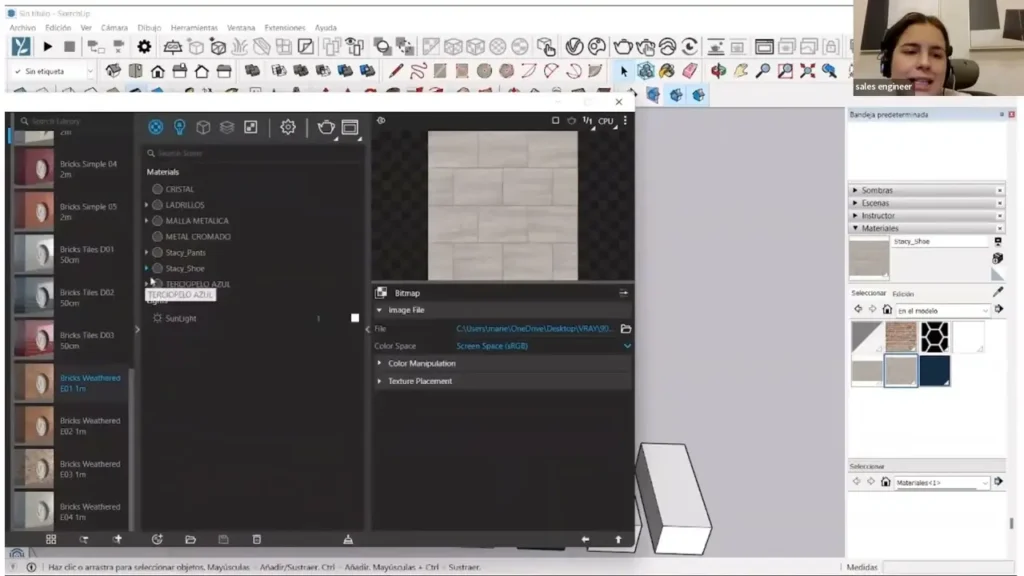The height and width of the screenshot is (576, 1024).
Task: Open V-Ray render Settings gear icon
Action: 288,127
